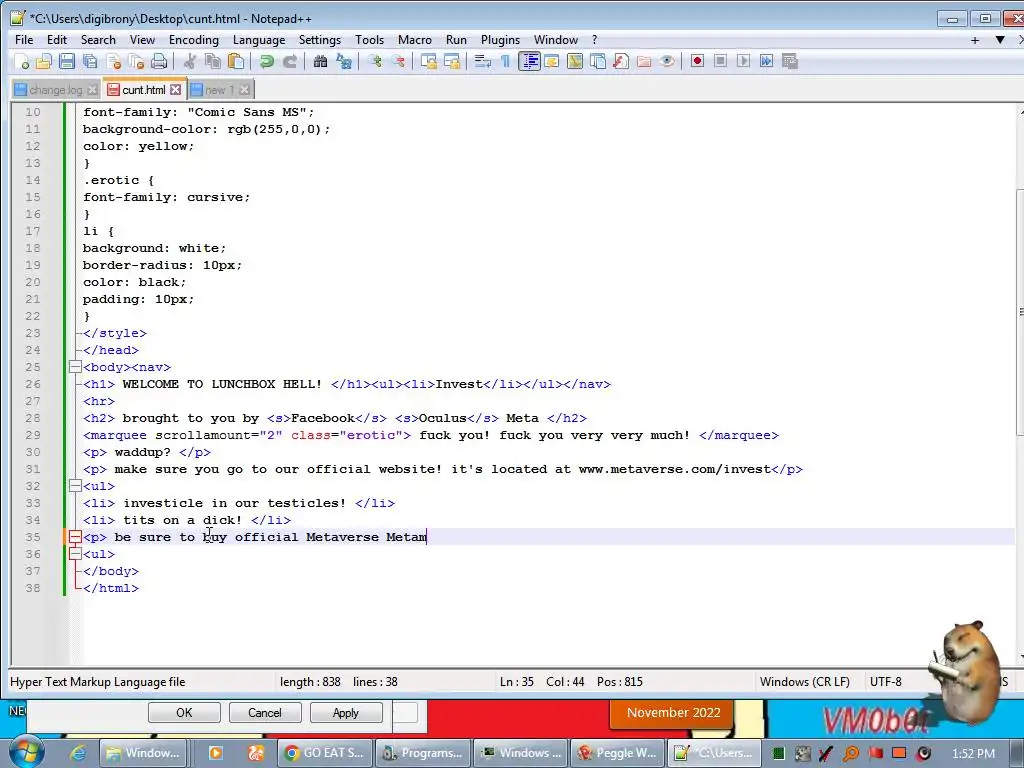Open the File menu
This screenshot has height=768, width=1024.
(x=24, y=40)
